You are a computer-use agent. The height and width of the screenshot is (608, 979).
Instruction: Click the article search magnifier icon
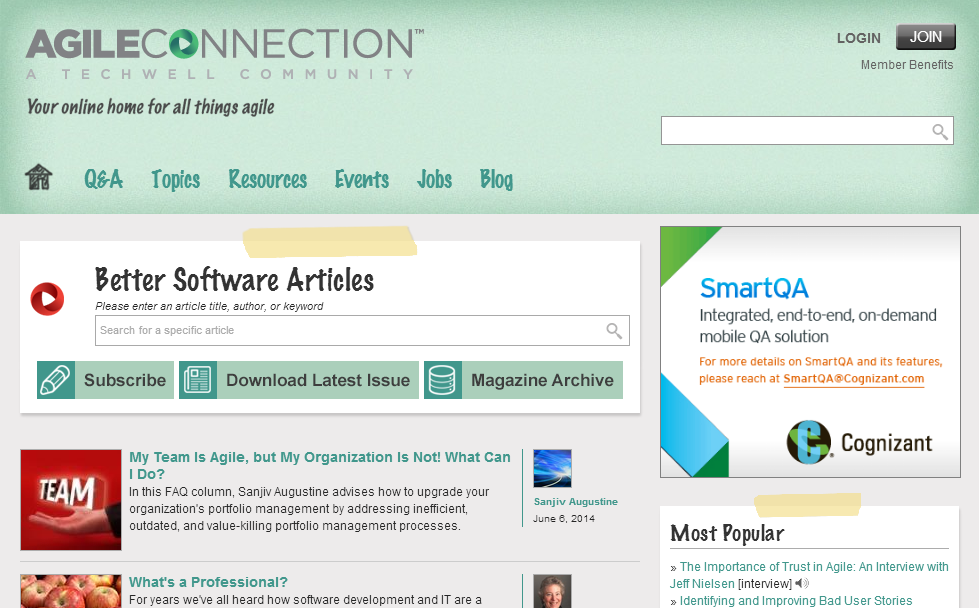[614, 330]
